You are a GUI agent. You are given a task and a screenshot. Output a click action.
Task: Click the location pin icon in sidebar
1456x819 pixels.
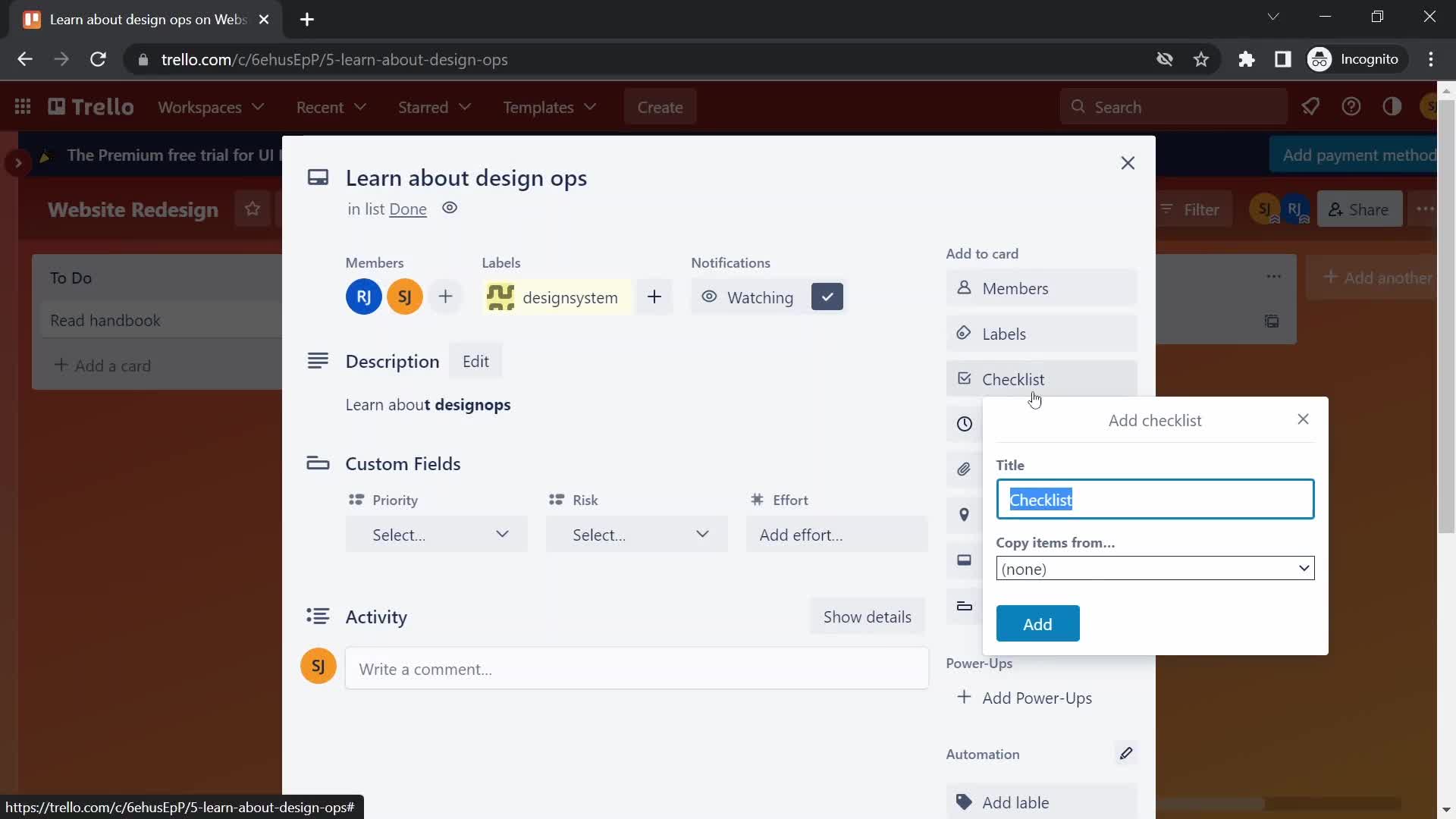(x=964, y=515)
